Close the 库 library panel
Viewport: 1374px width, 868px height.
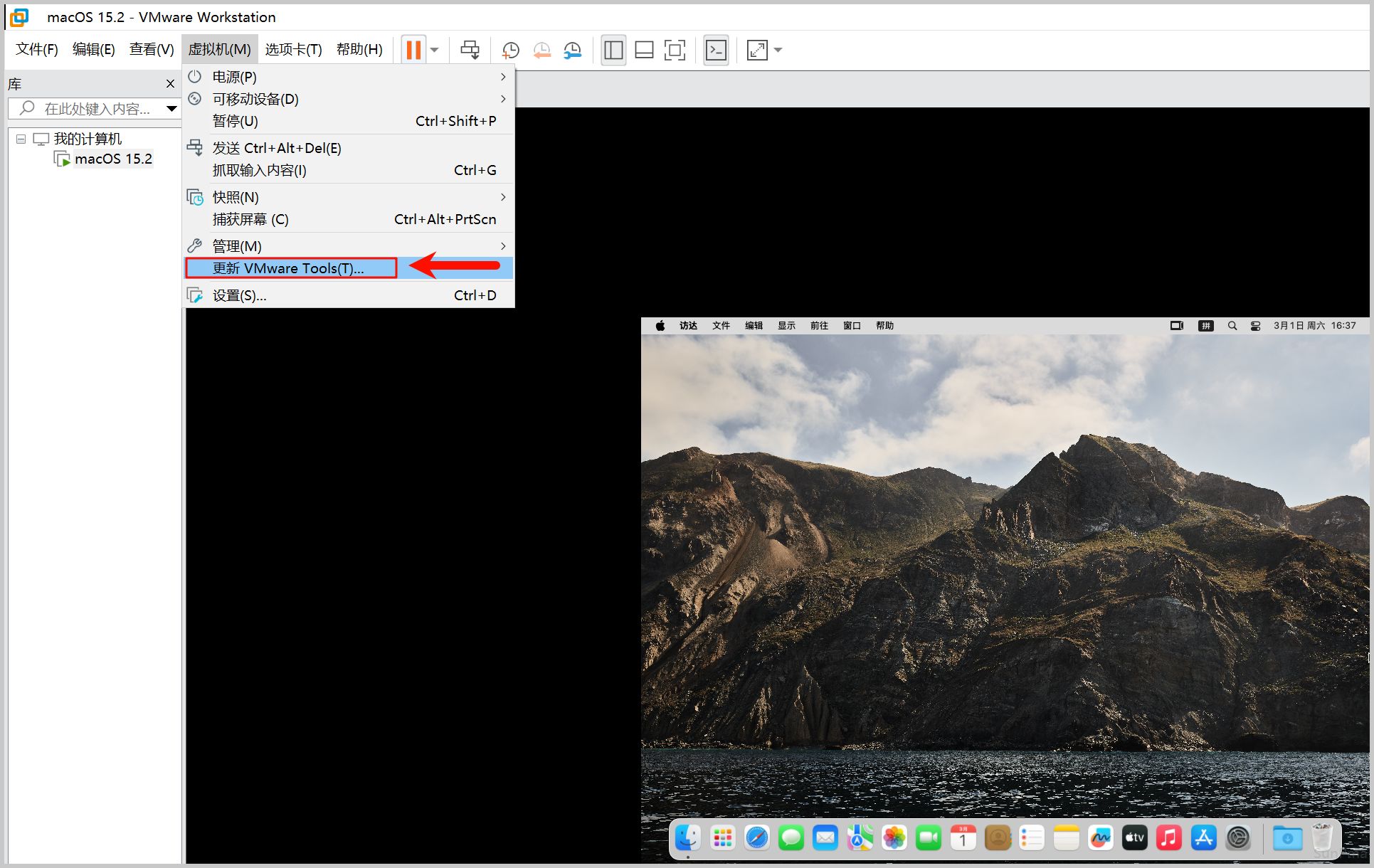pos(170,84)
